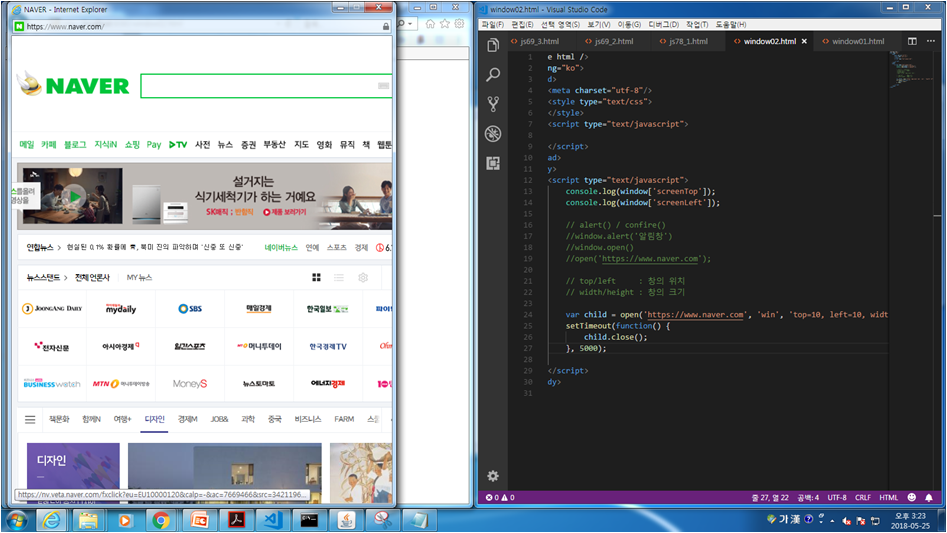Open the Command Prompt taskbar item
947x533 pixels.
coord(309,520)
